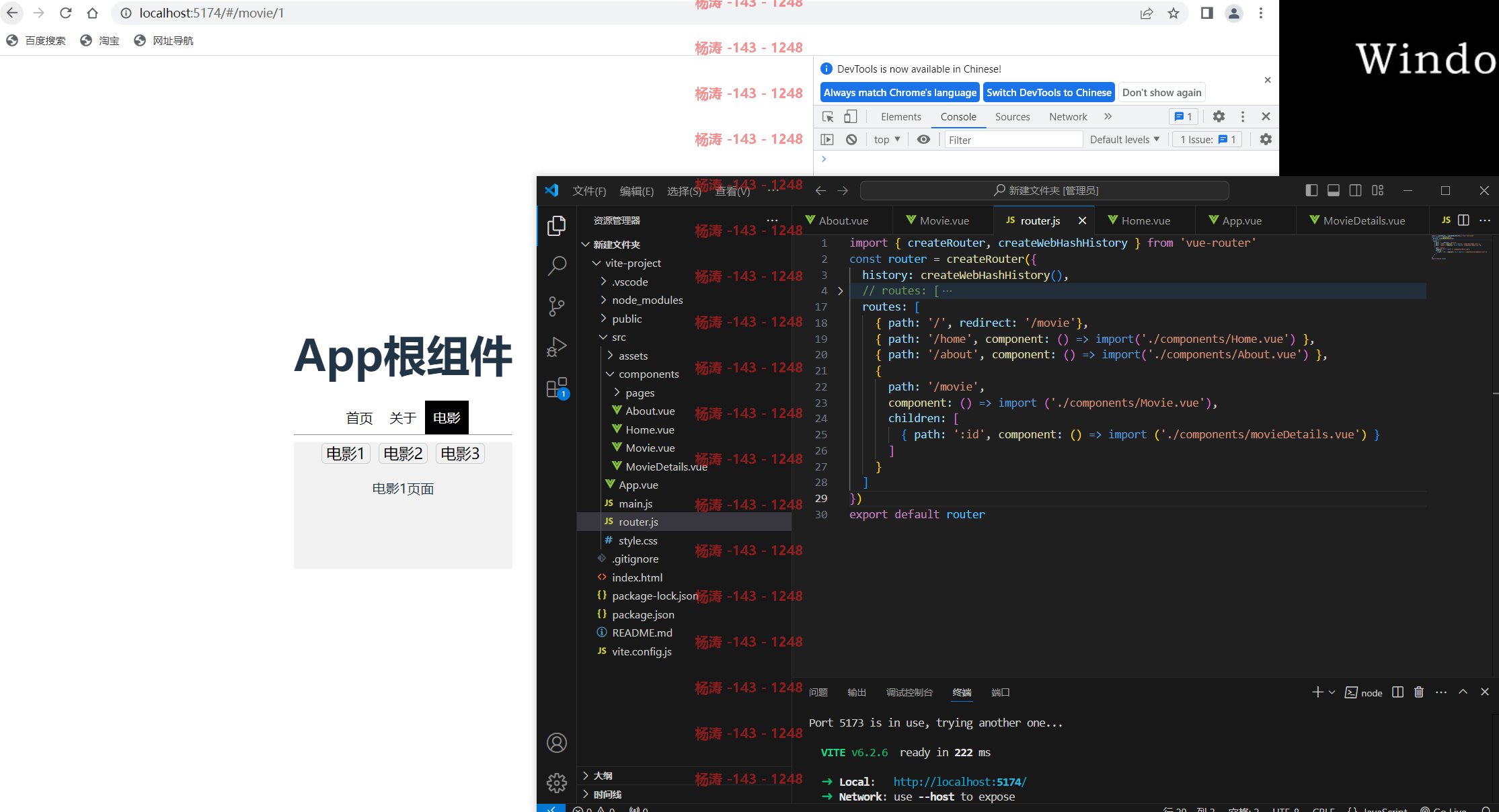This screenshot has height=812, width=1499.
Task: Focus the console Filter input
Action: pyautogui.click(x=1013, y=140)
